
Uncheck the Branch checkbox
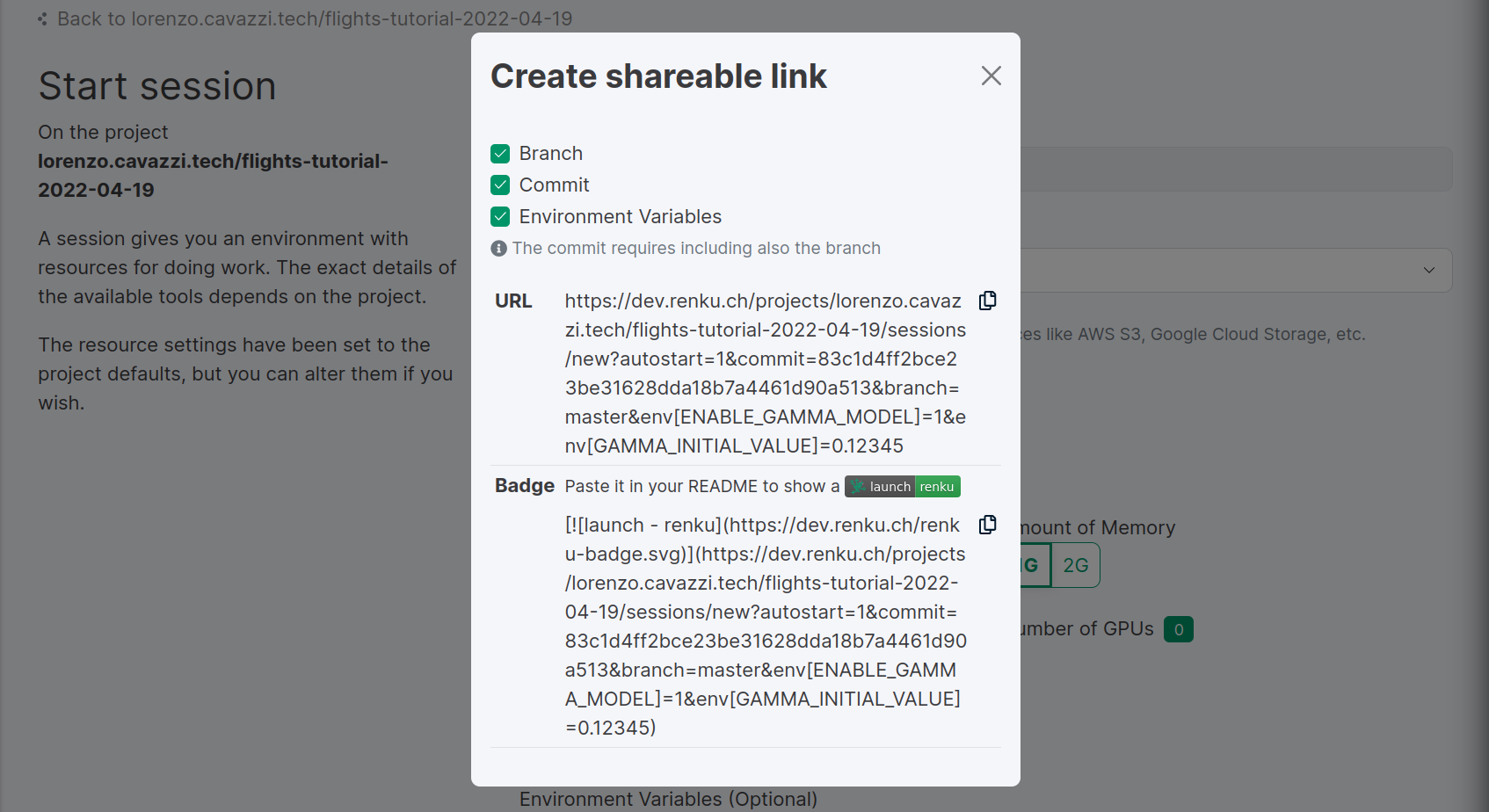[500, 154]
